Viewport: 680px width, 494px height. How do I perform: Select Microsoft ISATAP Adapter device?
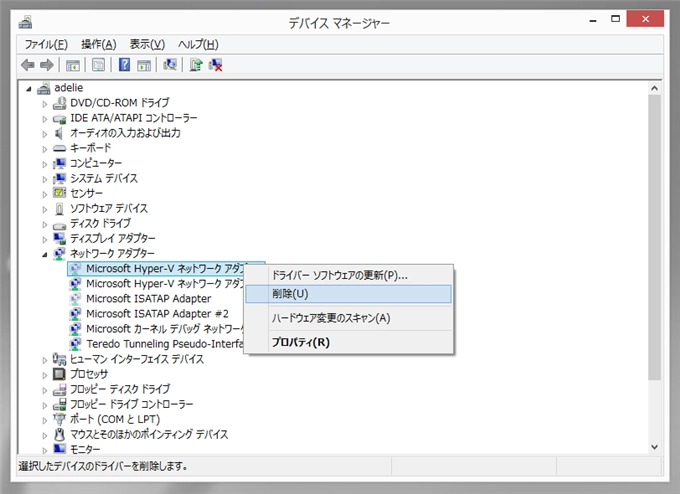point(148,299)
